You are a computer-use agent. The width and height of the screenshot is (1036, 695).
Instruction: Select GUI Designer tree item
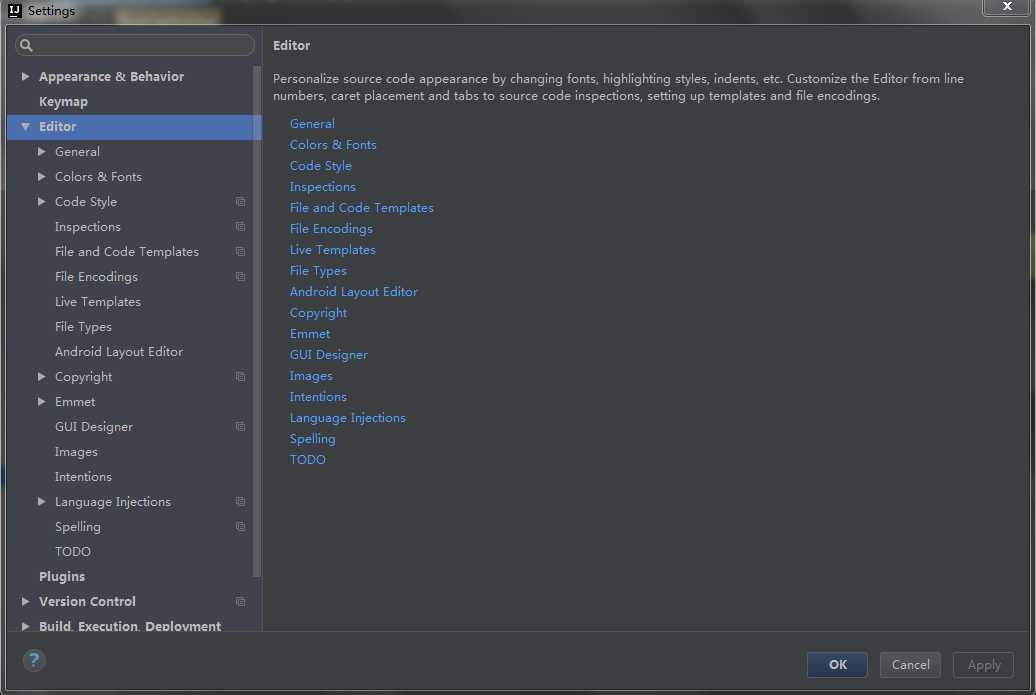[94, 427]
